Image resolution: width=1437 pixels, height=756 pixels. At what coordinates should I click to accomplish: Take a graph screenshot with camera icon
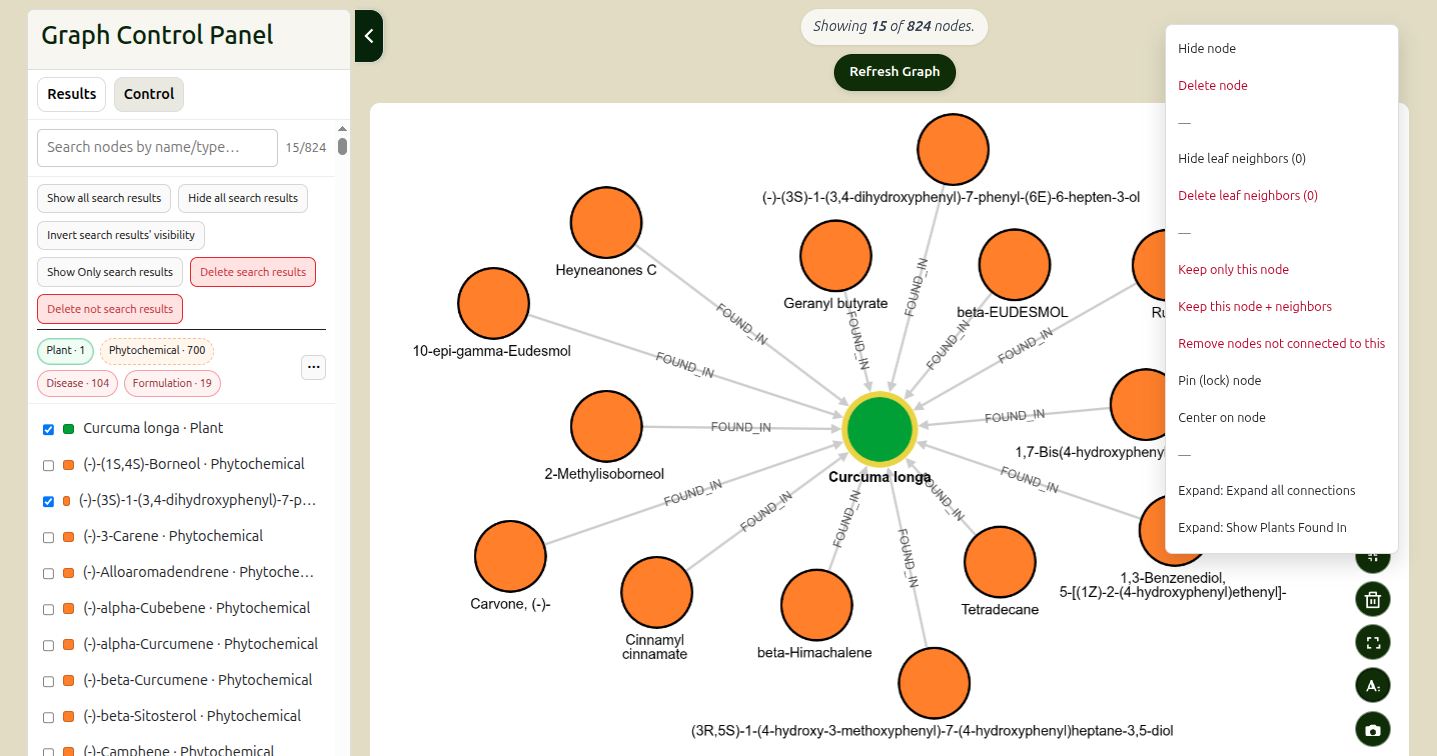(1373, 729)
